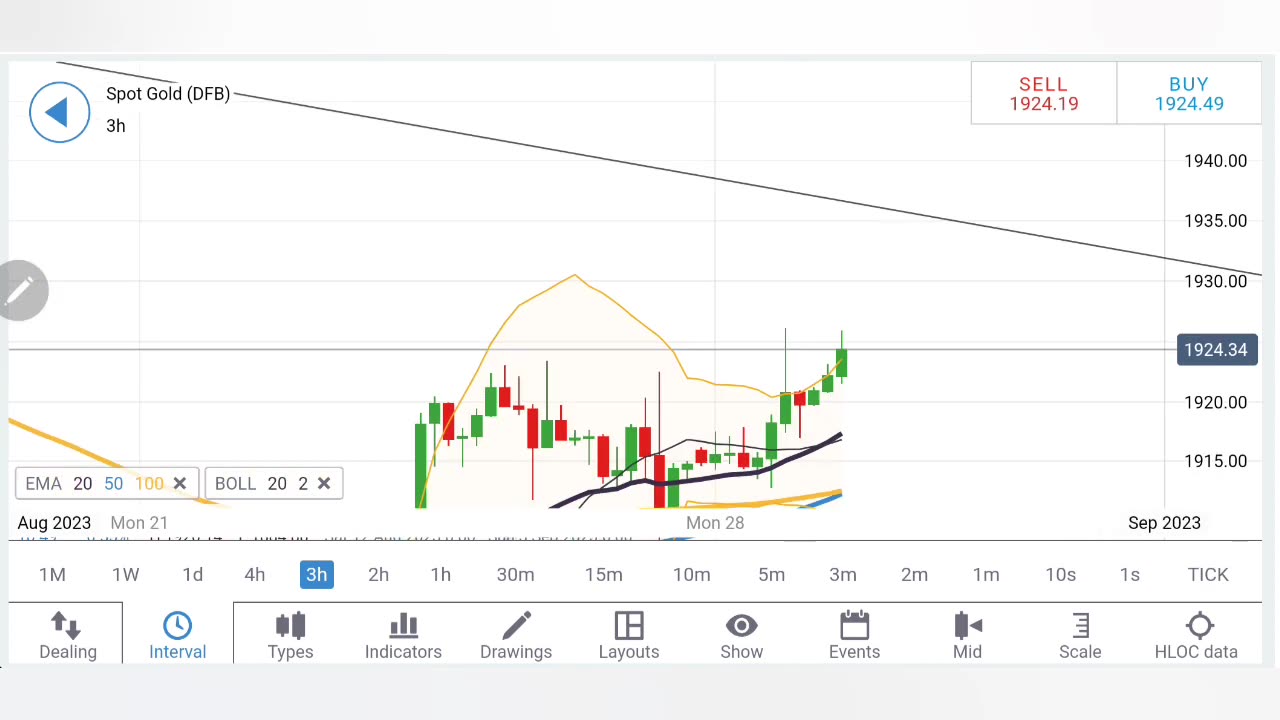Open the Layouts options
The height and width of the screenshot is (720, 1280).
coord(629,636)
